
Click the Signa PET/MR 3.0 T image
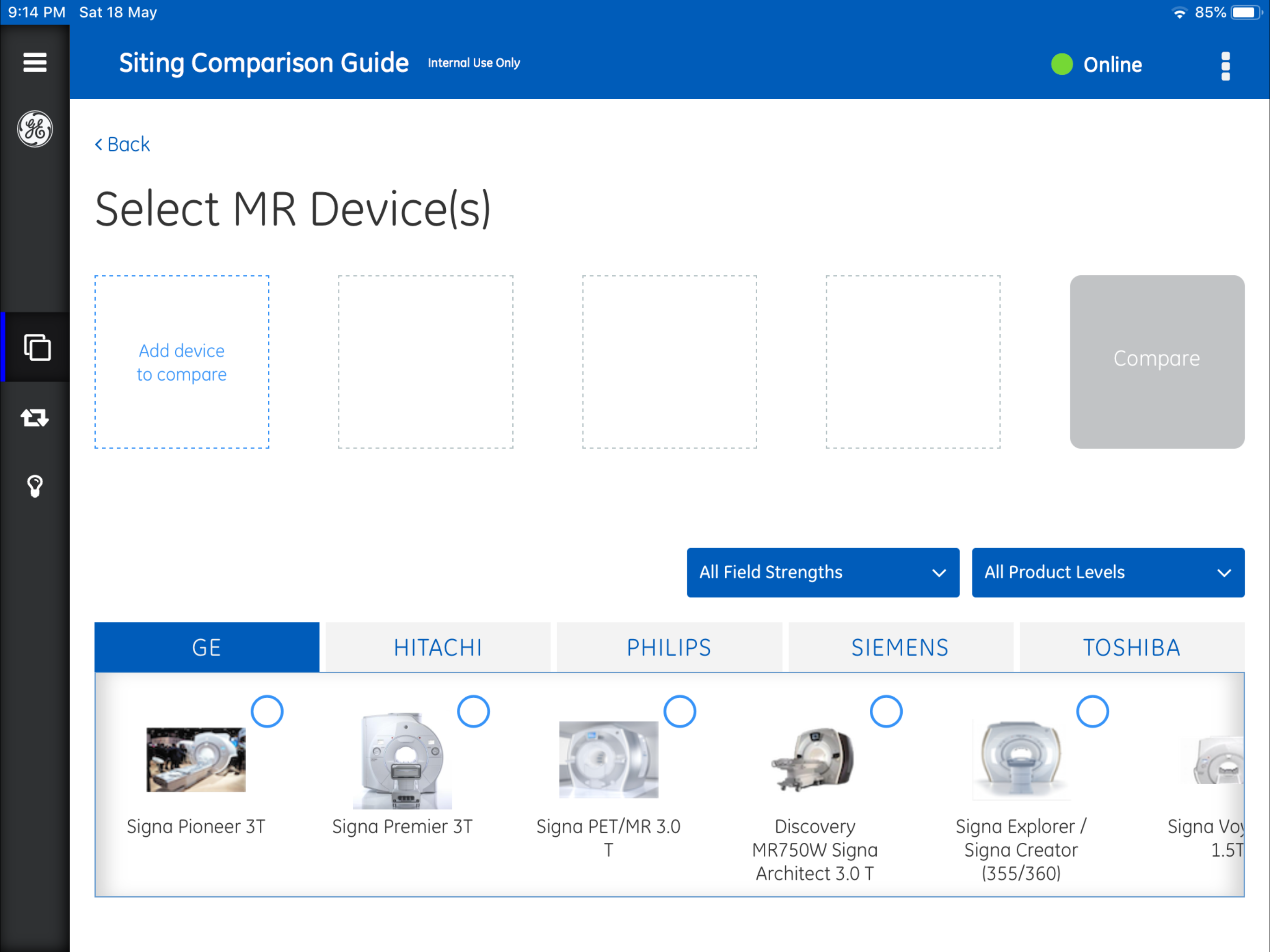[x=609, y=760]
